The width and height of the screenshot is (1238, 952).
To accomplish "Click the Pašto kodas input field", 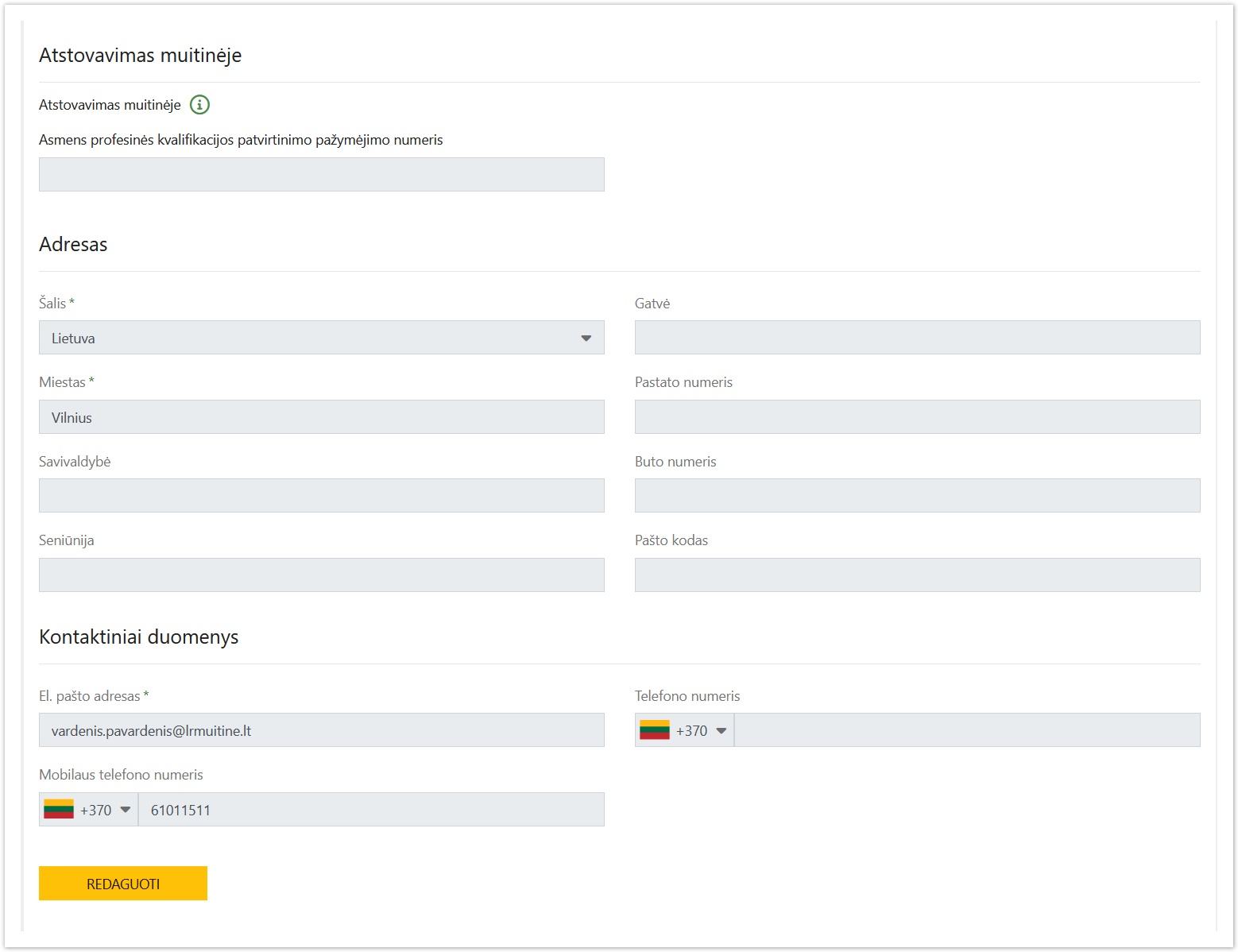I will click(918, 575).
